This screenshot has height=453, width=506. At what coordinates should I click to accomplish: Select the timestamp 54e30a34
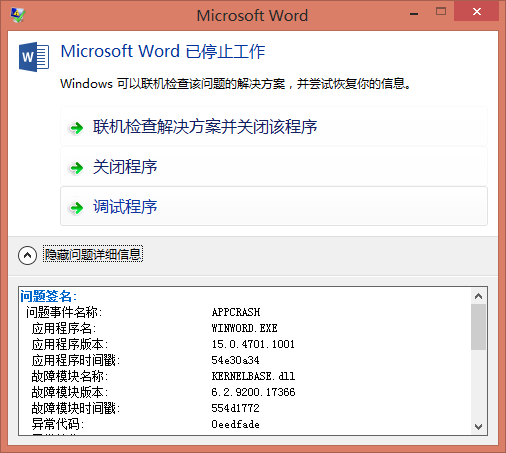point(235,360)
